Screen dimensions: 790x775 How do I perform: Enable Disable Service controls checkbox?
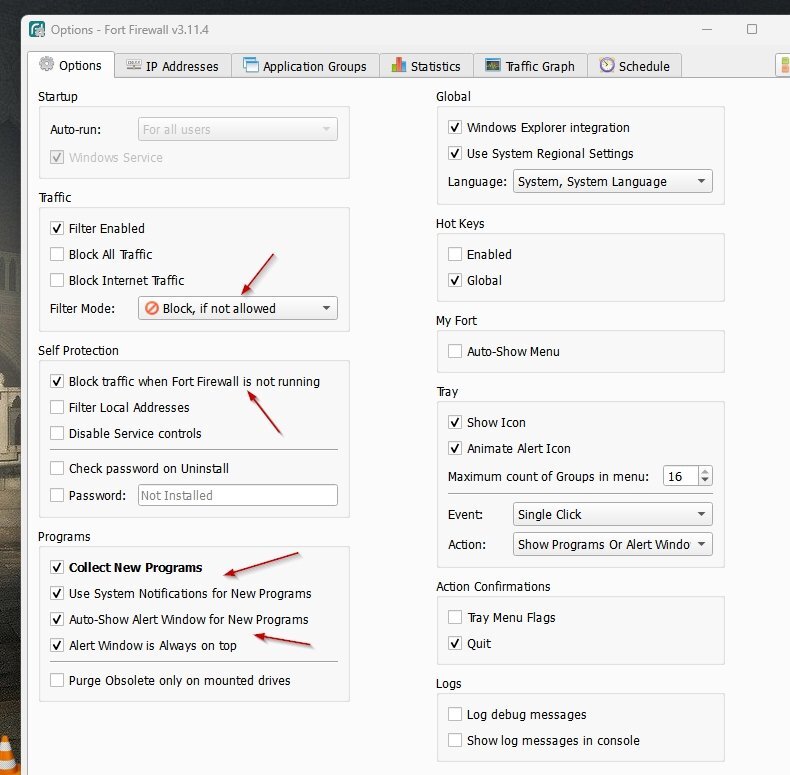pos(57,433)
